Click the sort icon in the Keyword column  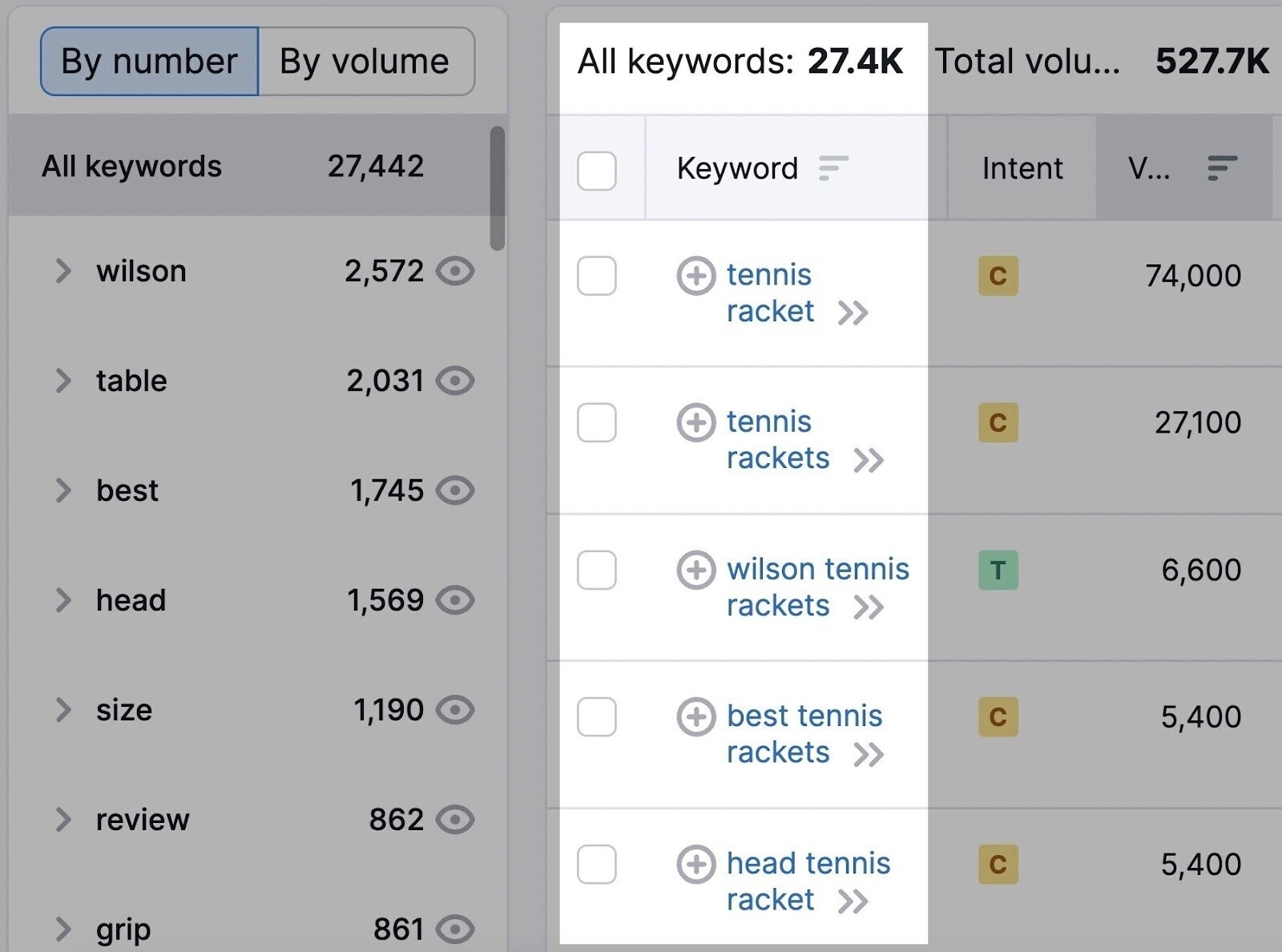point(833,169)
